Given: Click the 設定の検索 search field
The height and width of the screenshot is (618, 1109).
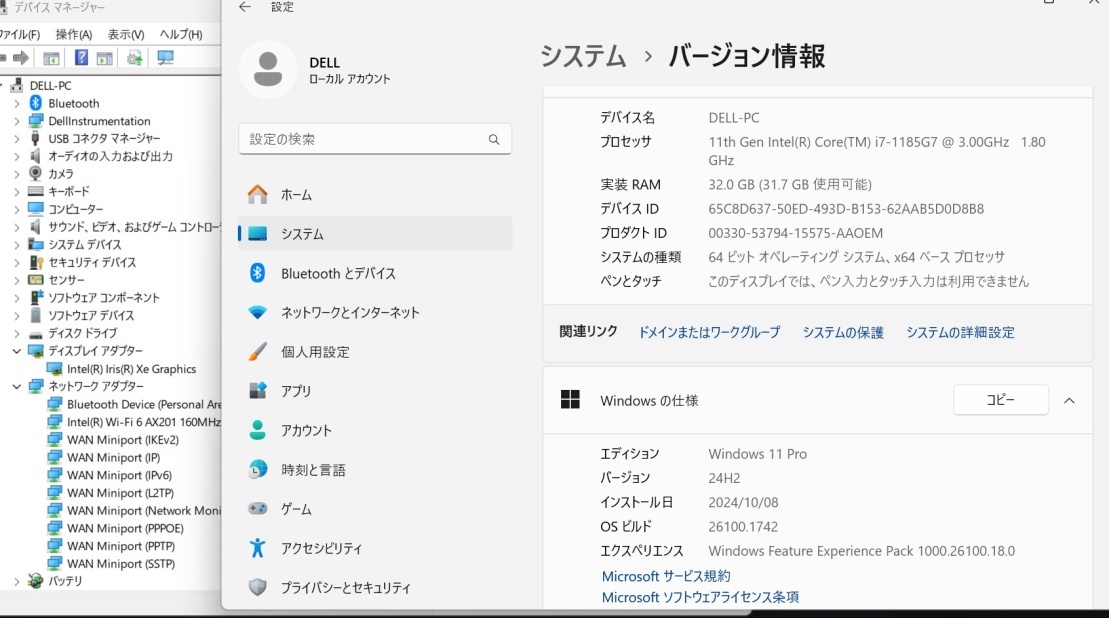Looking at the screenshot, I should 375,139.
